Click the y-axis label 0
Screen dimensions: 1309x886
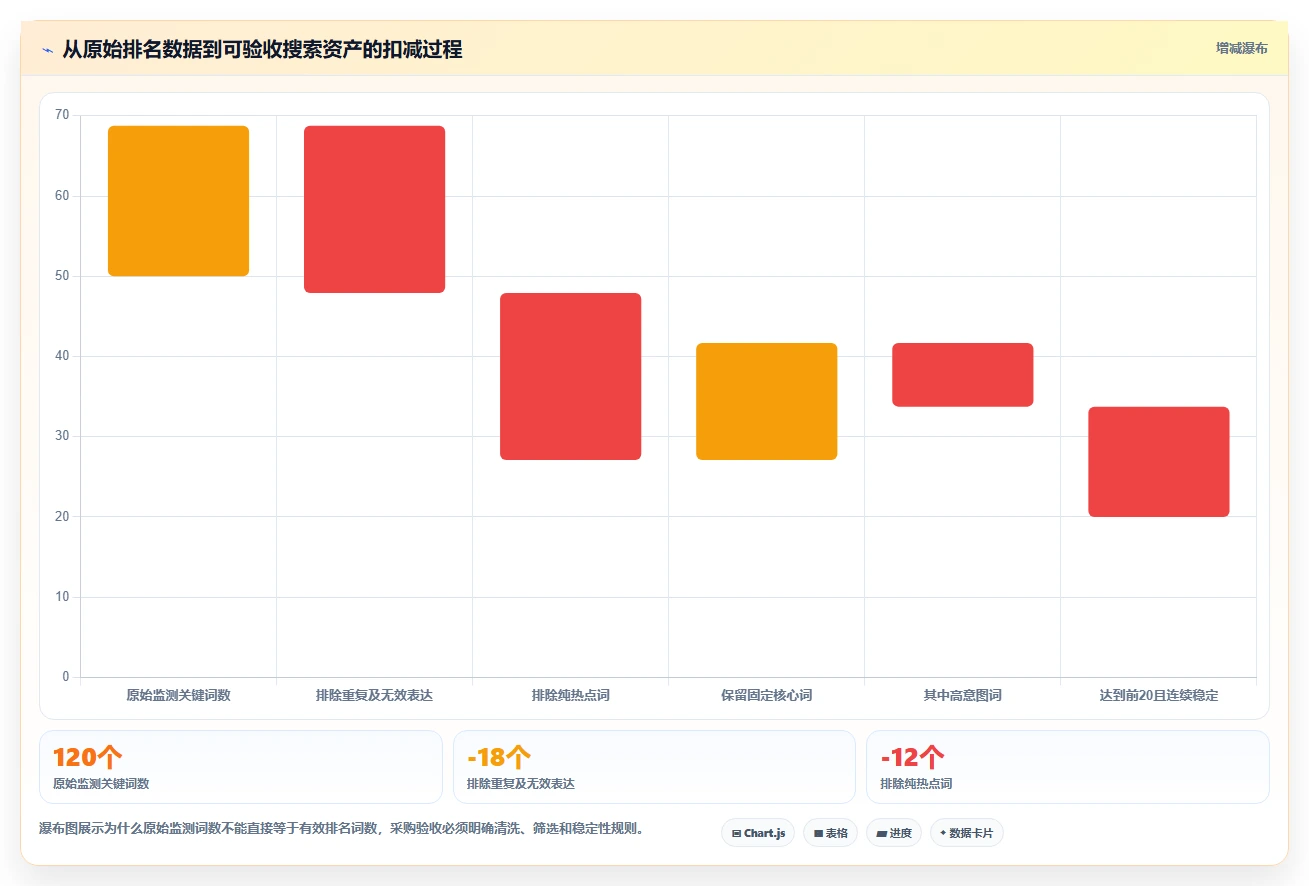click(66, 677)
